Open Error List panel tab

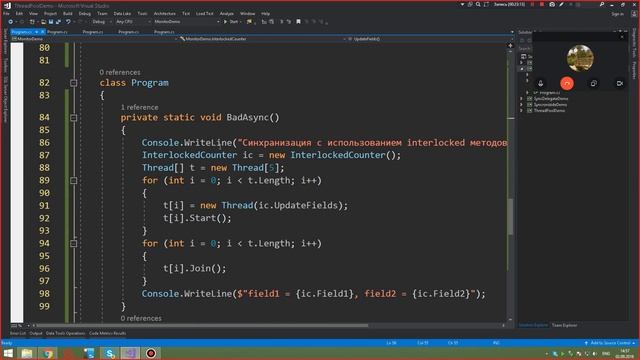pos(18,333)
